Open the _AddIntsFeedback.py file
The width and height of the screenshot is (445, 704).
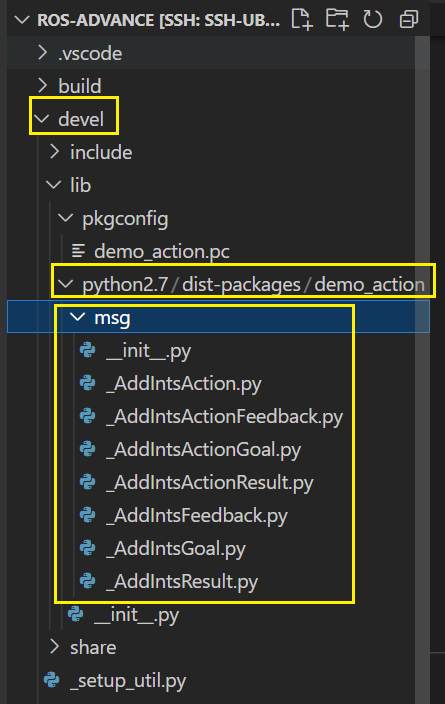click(x=197, y=516)
